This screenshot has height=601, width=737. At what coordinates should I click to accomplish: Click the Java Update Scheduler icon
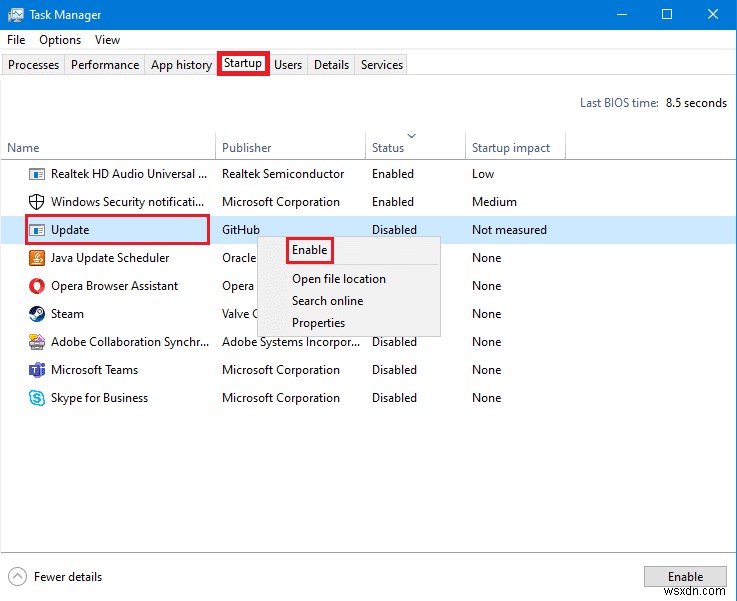[x=37, y=258]
